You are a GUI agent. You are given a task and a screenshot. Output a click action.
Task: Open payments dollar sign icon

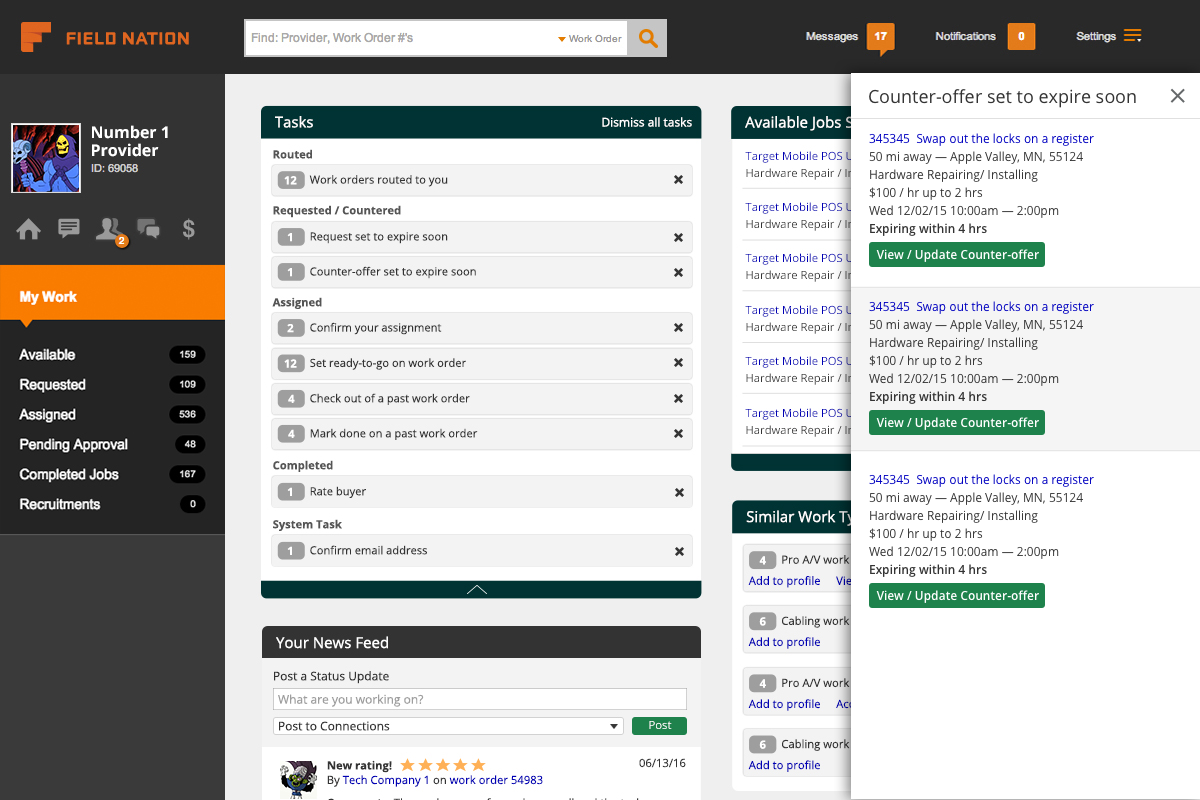point(188,229)
